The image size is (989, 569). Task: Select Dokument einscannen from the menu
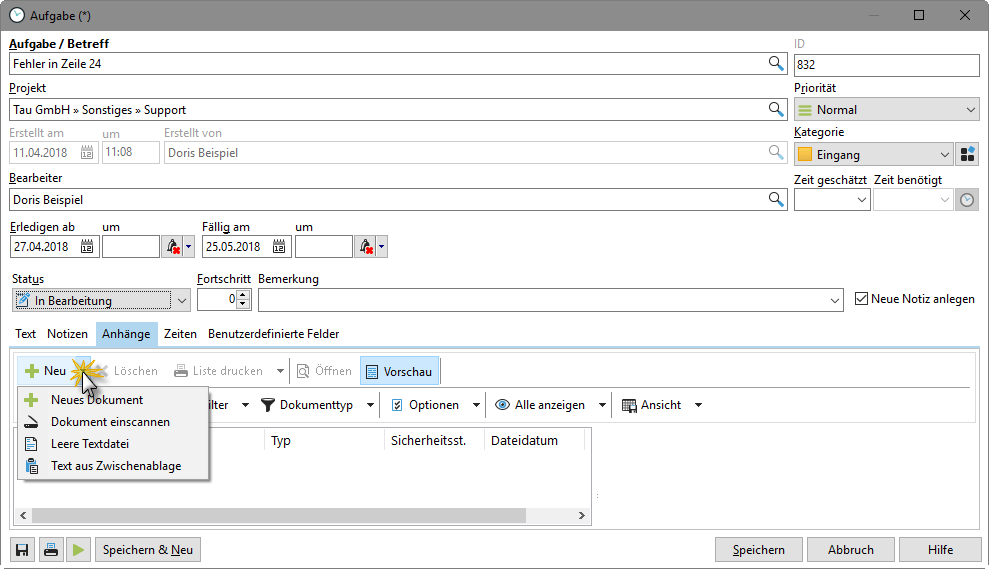pyautogui.click(x=110, y=422)
